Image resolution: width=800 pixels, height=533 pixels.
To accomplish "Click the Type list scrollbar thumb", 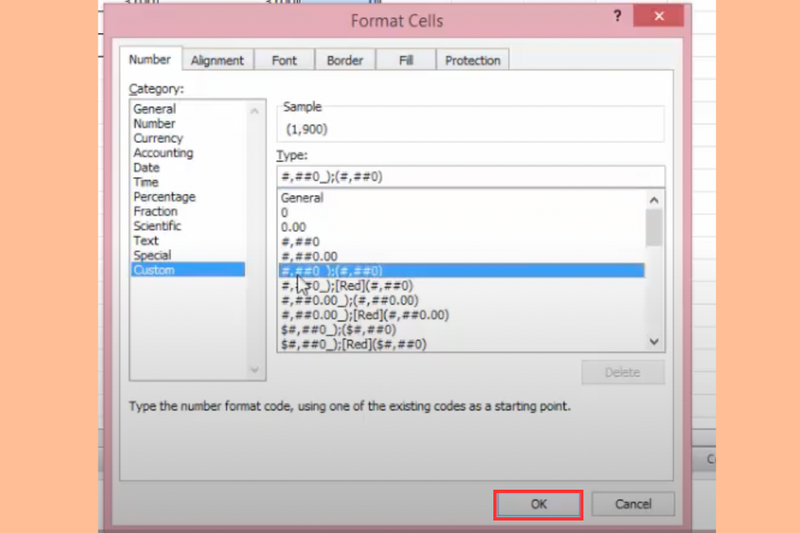I will pos(654,228).
